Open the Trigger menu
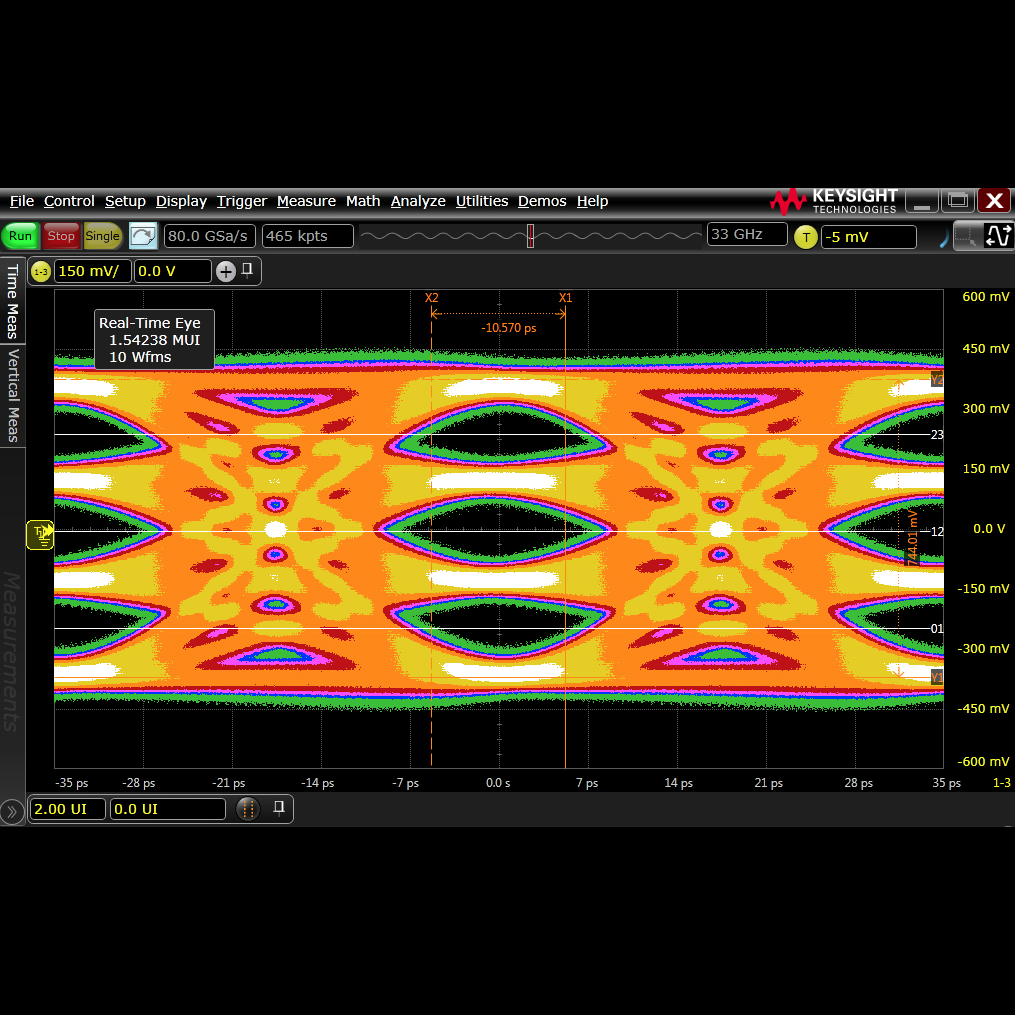Viewport: 1015px width, 1015px height. (x=241, y=201)
